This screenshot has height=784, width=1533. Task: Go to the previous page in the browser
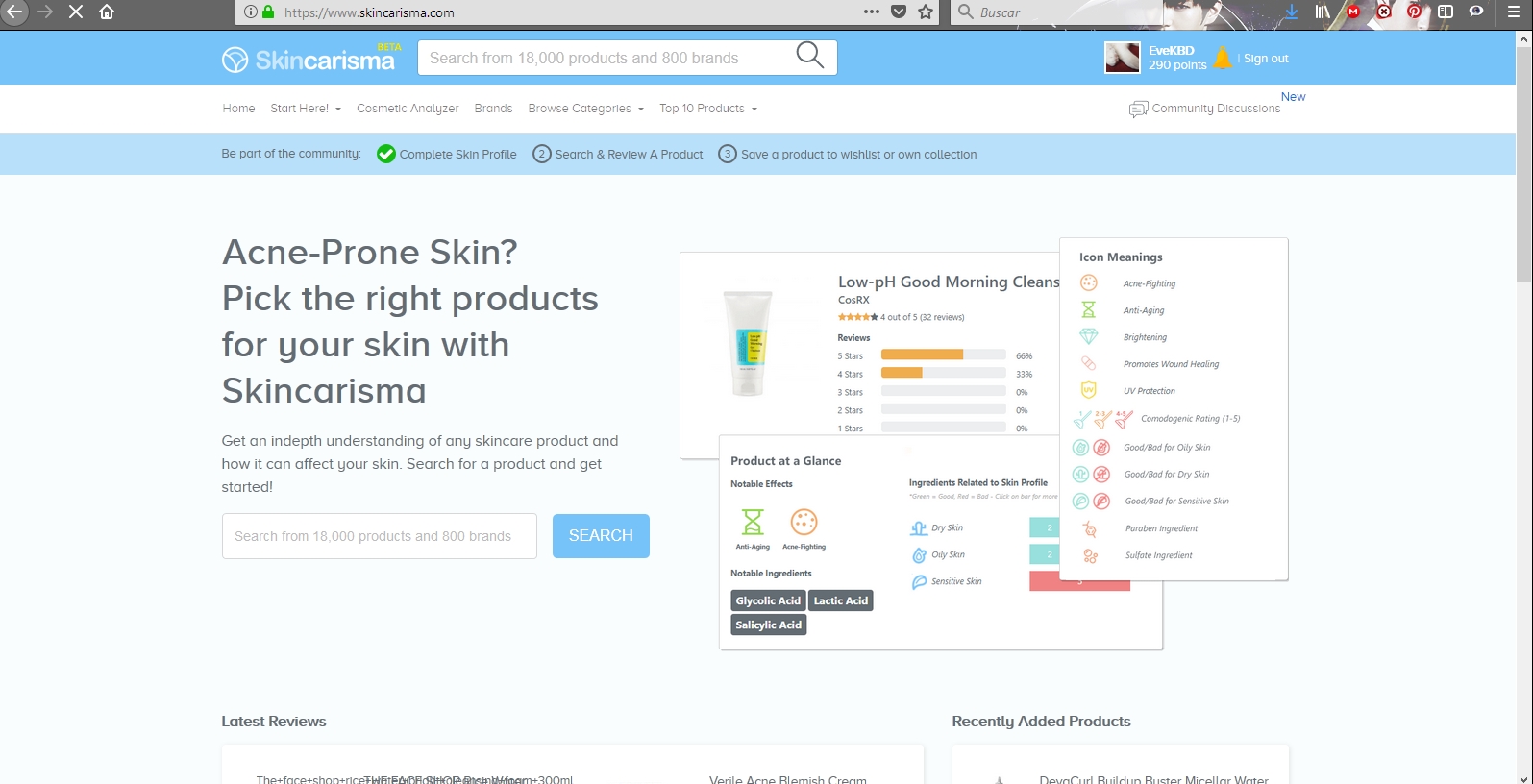pyautogui.click(x=14, y=12)
